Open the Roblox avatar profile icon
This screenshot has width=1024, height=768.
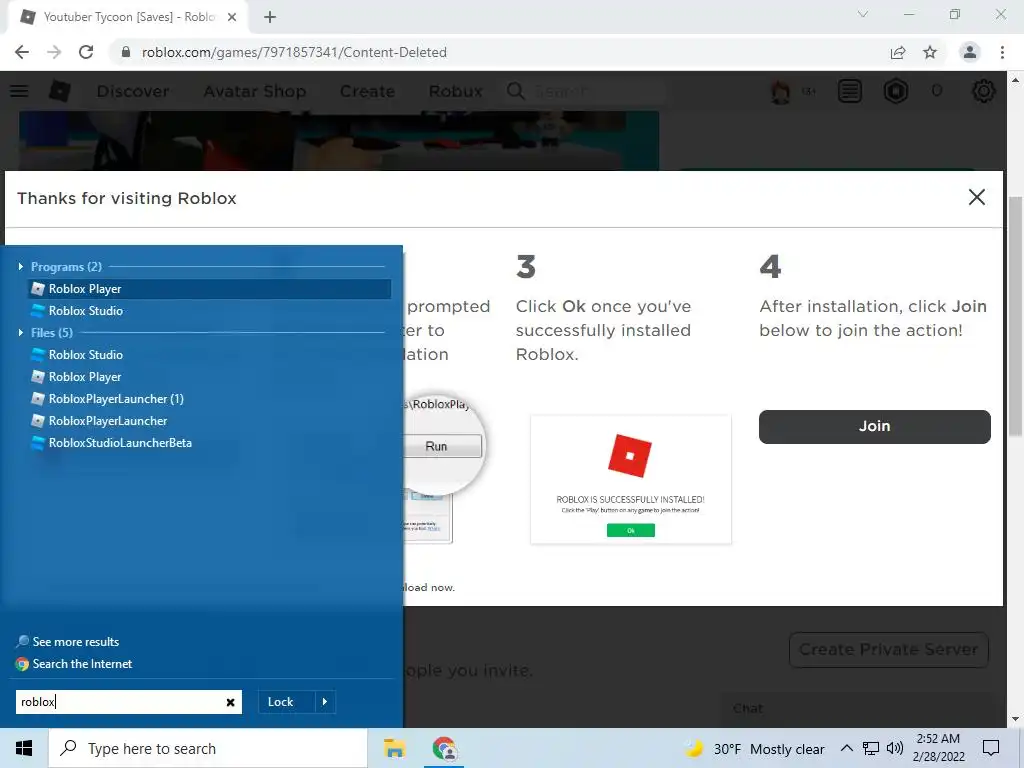coord(780,91)
